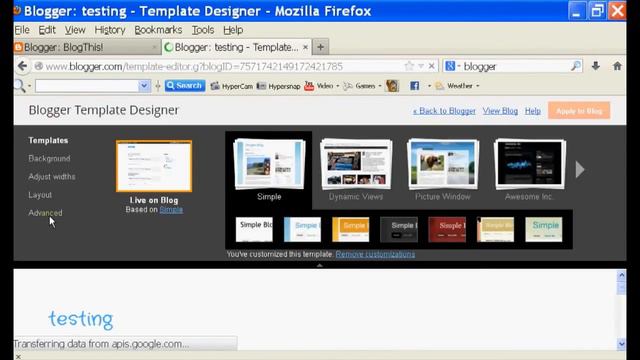Open the File menu
Screen dimensions: 640x360
[x=22, y=30]
